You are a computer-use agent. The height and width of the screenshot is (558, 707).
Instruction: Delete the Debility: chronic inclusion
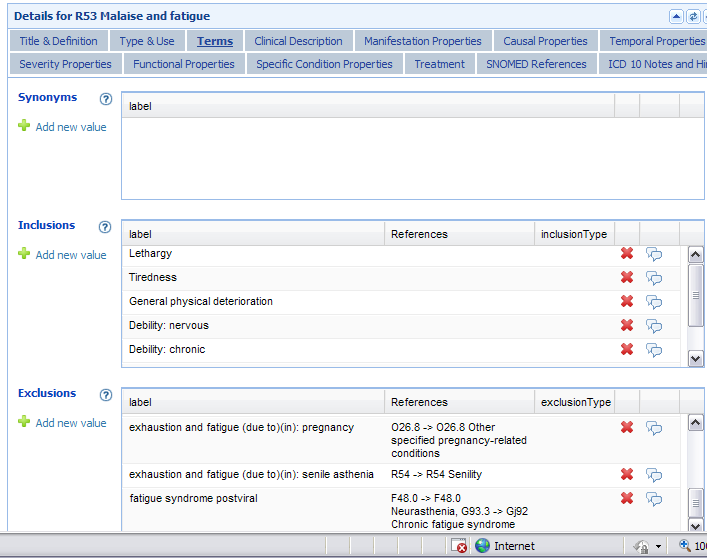point(627,349)
